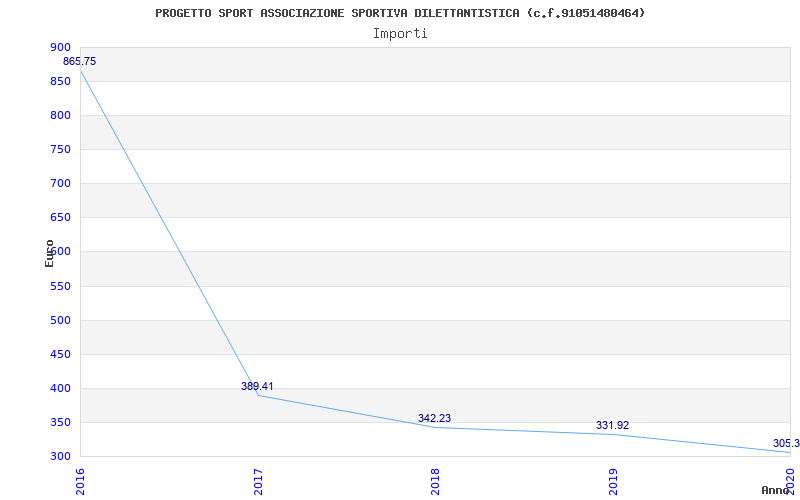Click the Anno x-axis title
This screenshot has height=500, width=800.
(x=776, y=490)
